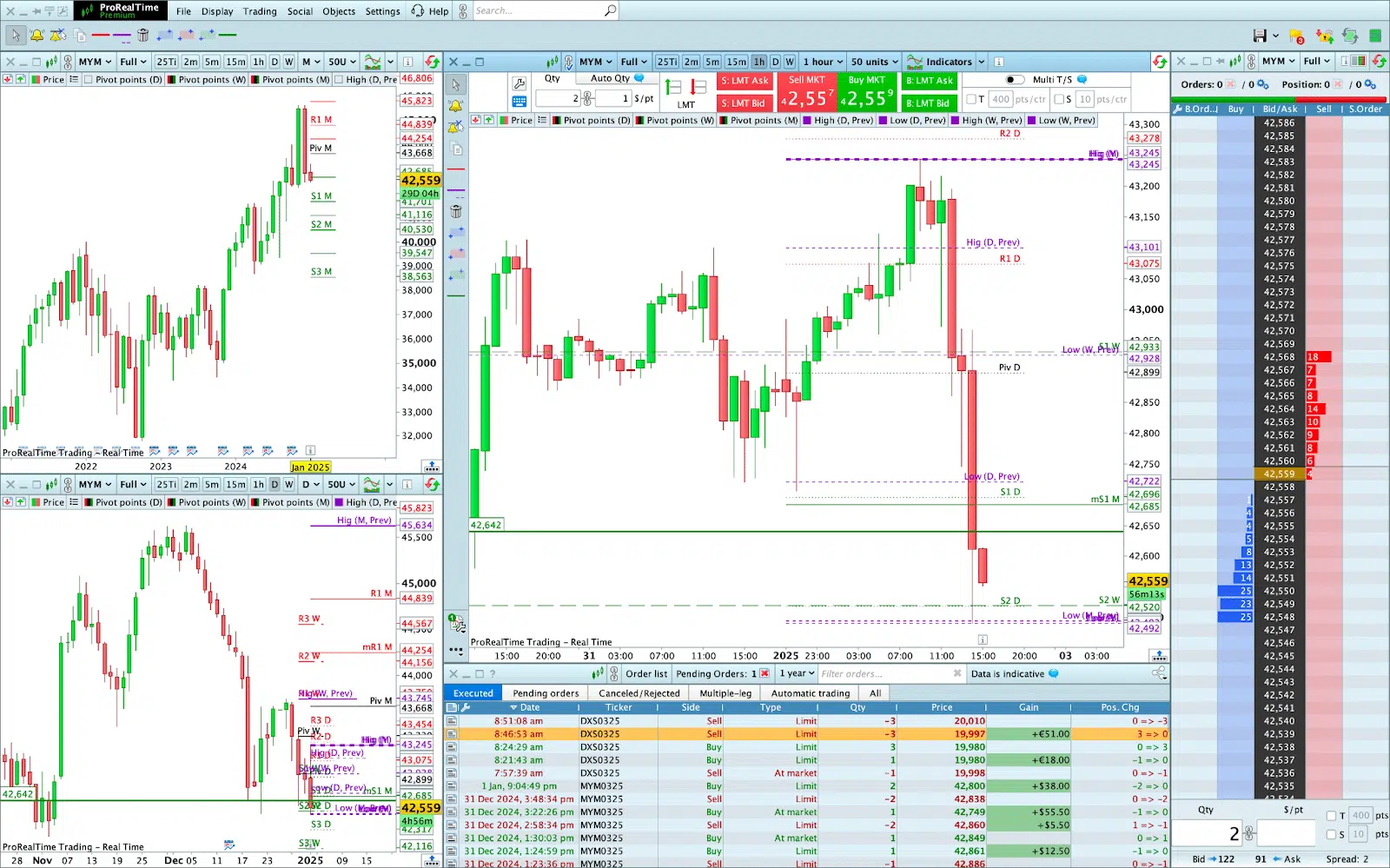Click the orange refresh arrow on the hourly chart
Viewport: 1390px width, 868px height.
click(x=1161, y=61)
